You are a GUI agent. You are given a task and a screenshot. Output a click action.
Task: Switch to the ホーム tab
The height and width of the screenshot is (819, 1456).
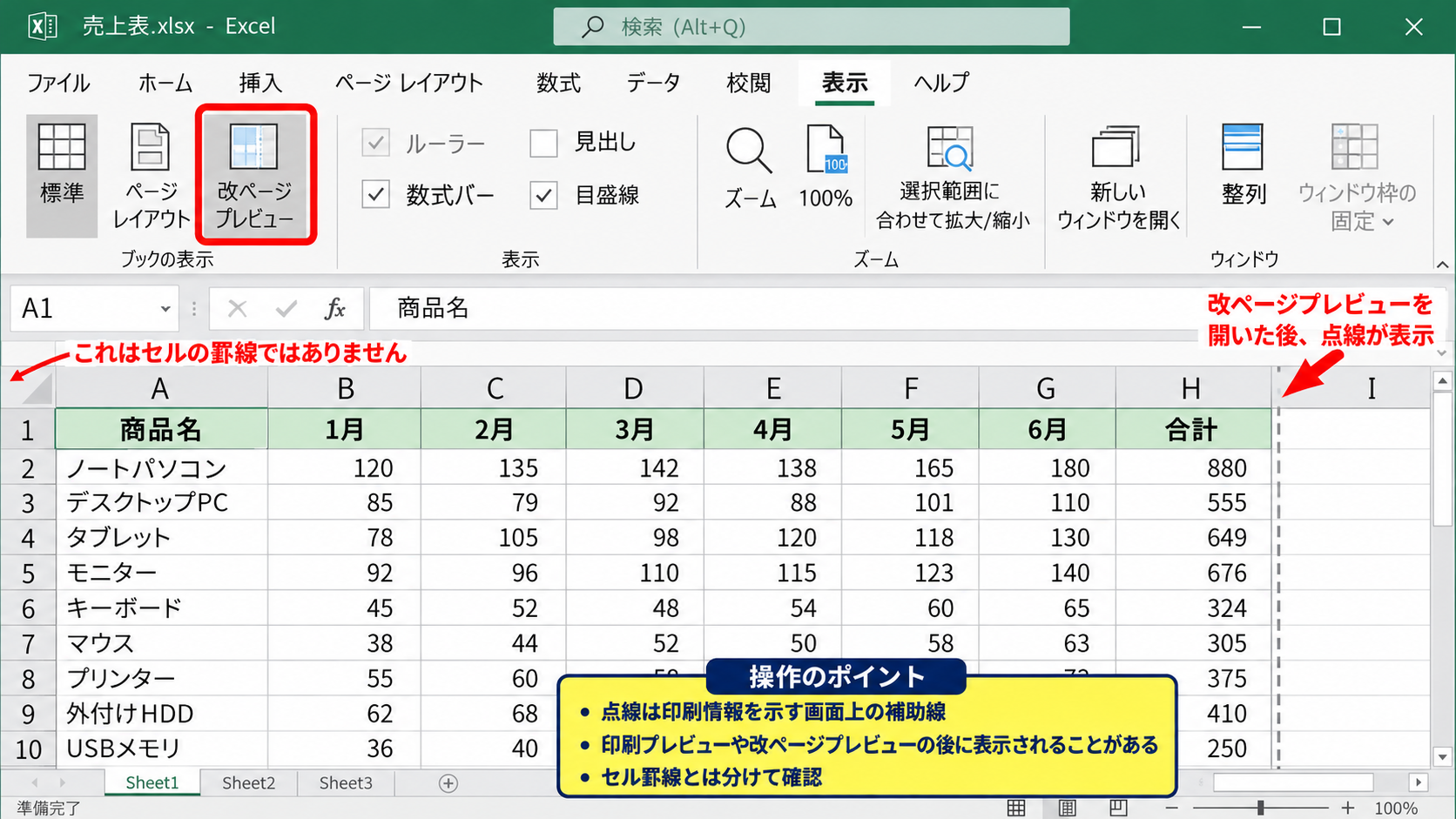point(165,83)
